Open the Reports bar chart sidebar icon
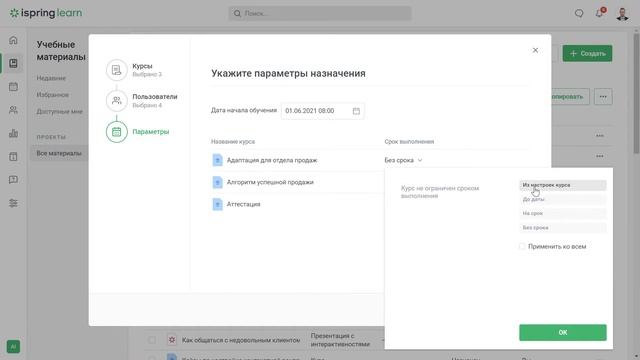 tap(13, 133)
